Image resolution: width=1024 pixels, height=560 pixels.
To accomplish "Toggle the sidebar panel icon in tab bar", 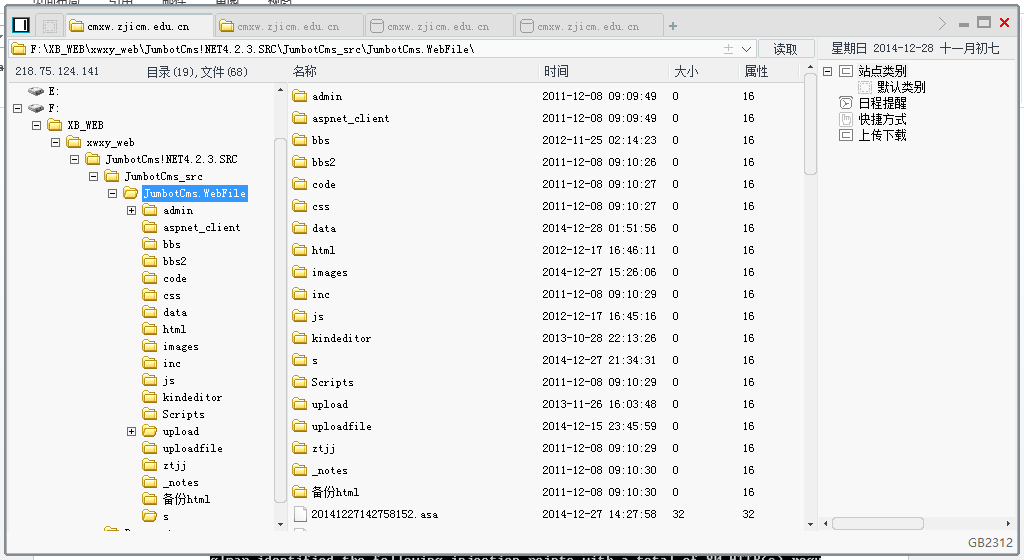I will (21, 25).
